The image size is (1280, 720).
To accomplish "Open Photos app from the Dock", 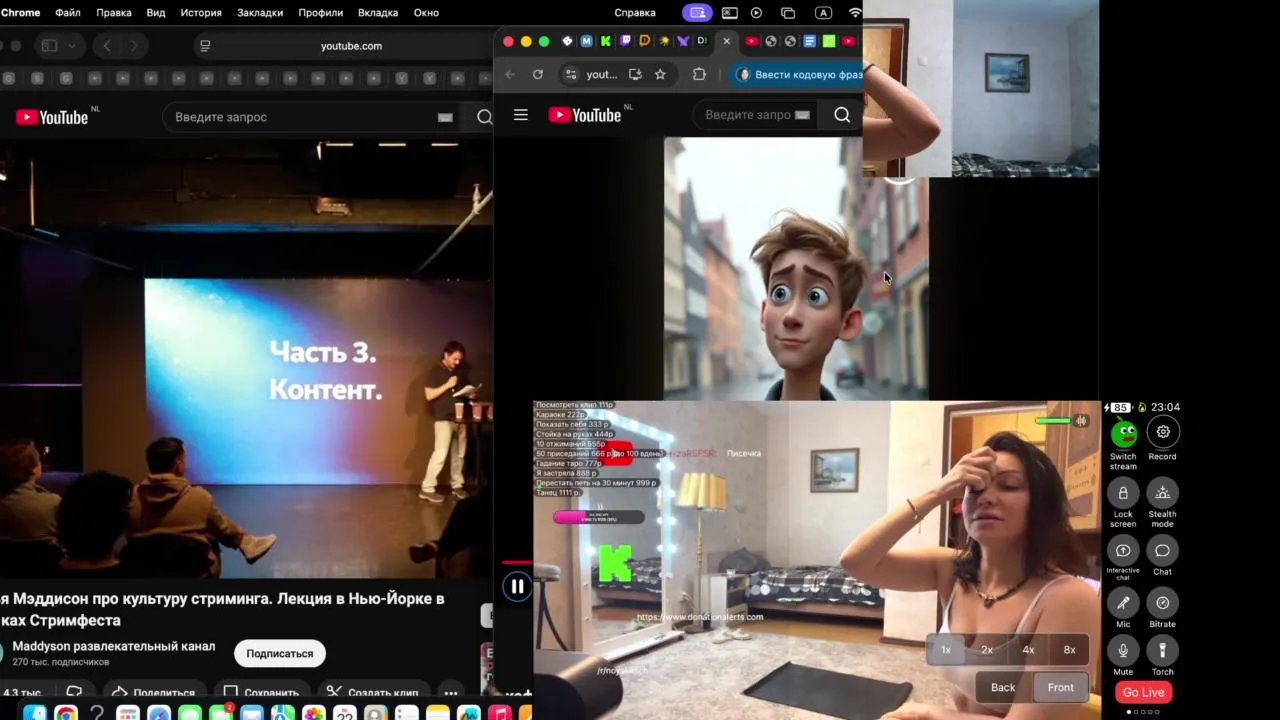I will 314,713.
